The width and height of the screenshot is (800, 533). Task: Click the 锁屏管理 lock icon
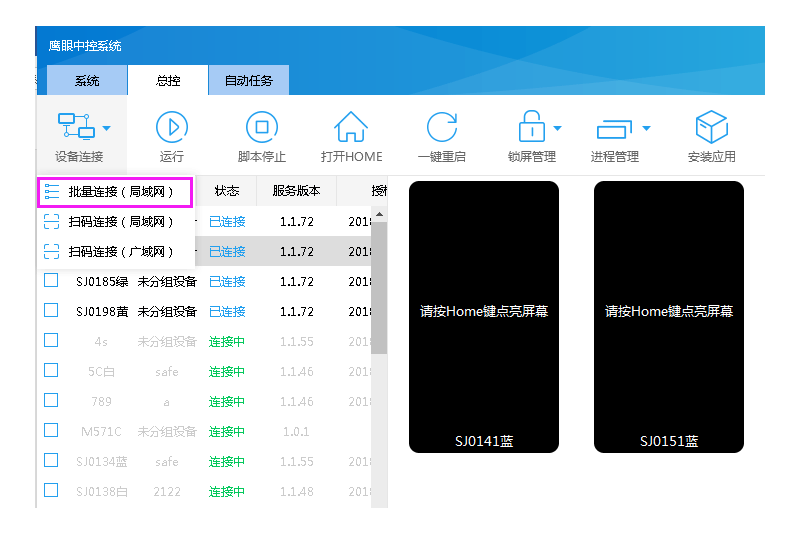pos(532,126)
